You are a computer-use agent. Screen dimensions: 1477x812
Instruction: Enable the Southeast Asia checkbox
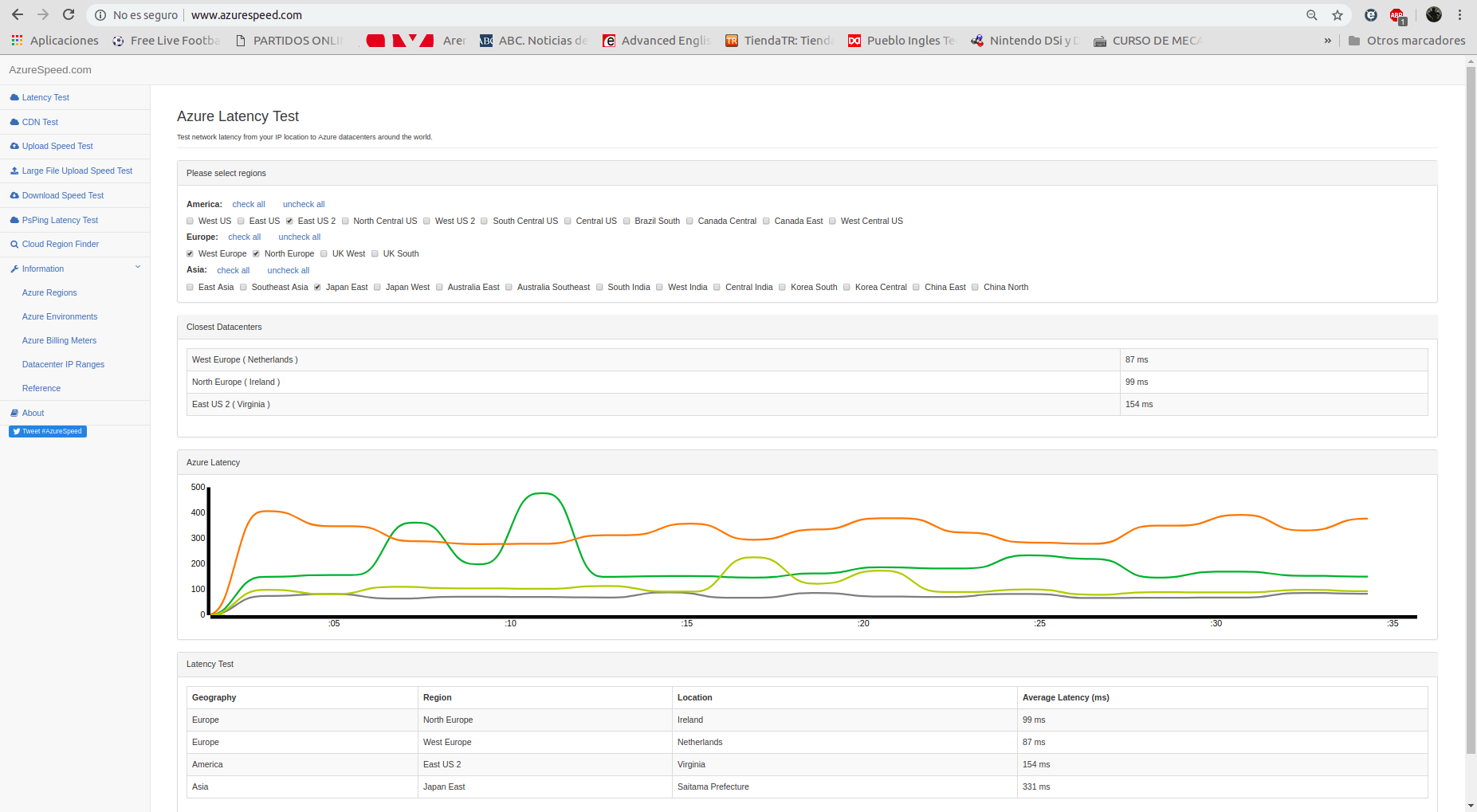pyautogui.click(x=243, y=288)
